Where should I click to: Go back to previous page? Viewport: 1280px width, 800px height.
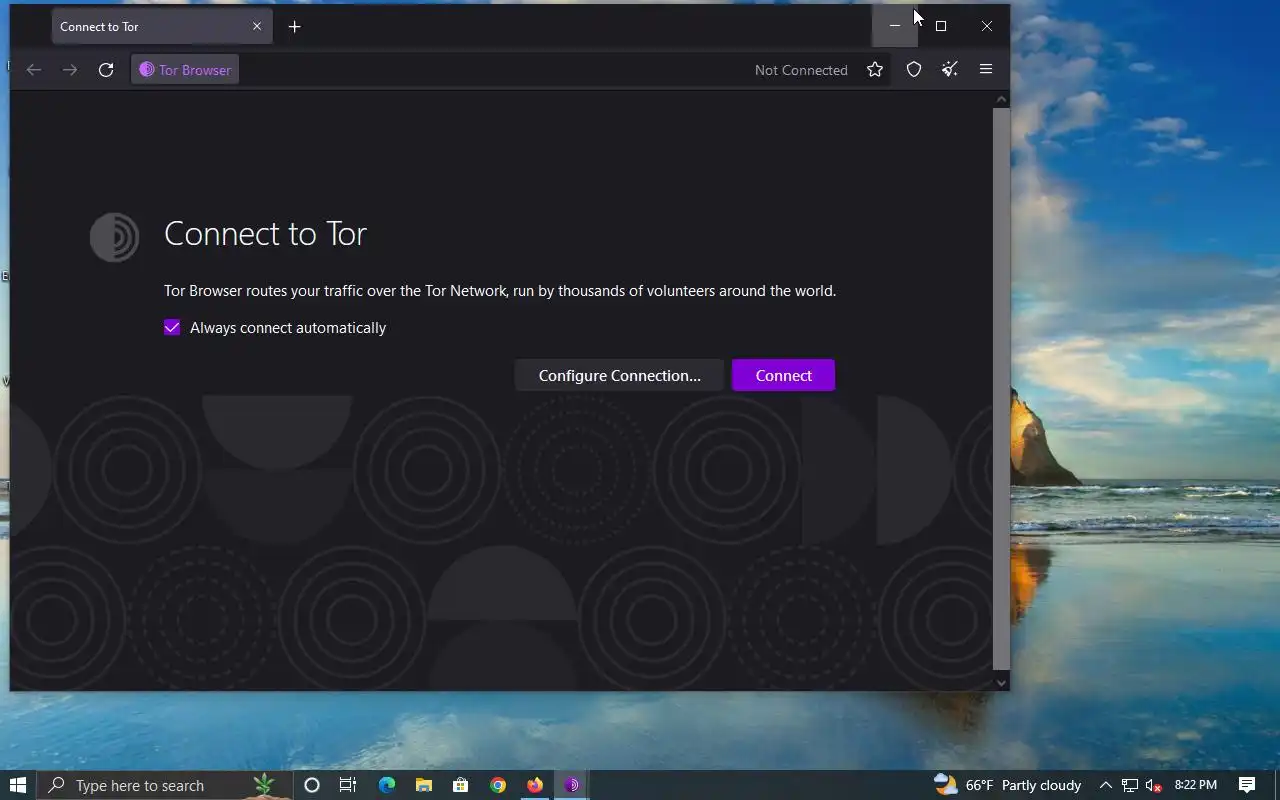coord(34,69)
